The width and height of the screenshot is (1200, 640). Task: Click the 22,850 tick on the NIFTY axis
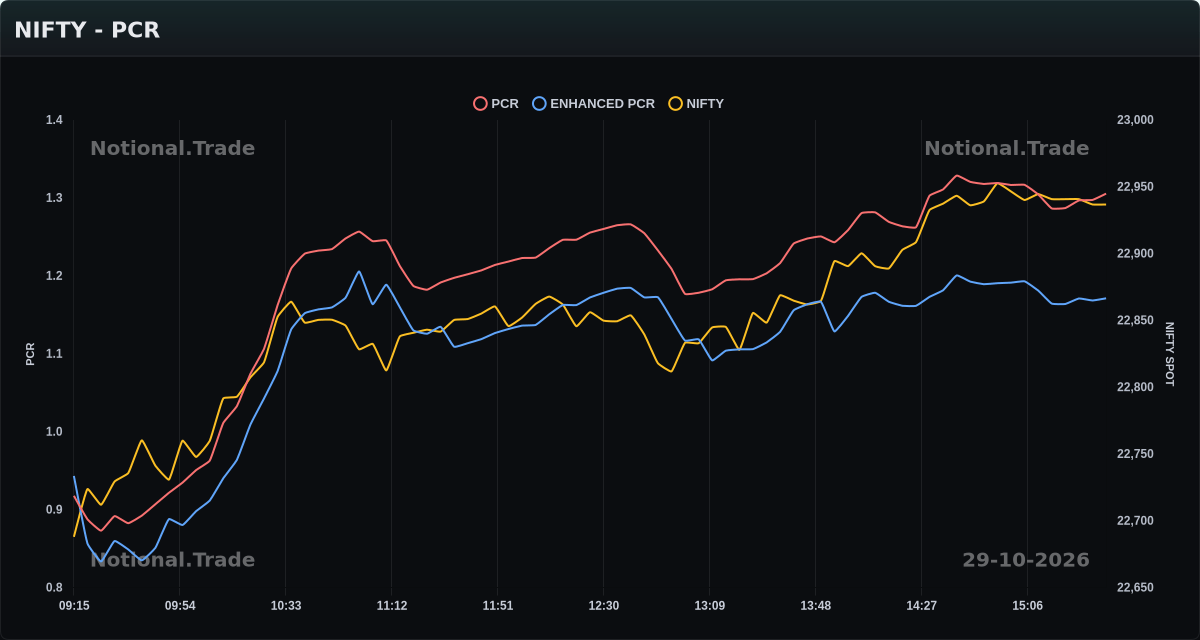point(1135,321)
